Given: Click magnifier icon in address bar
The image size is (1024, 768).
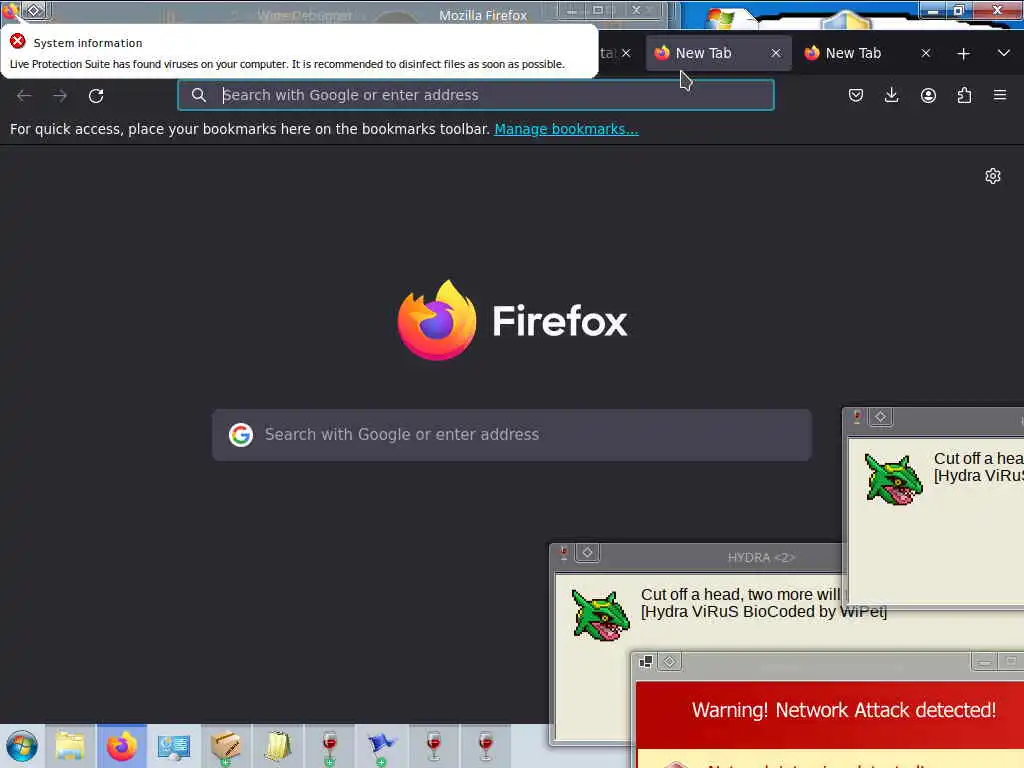Looking at the screenshot, I should (x=199, y=95).
